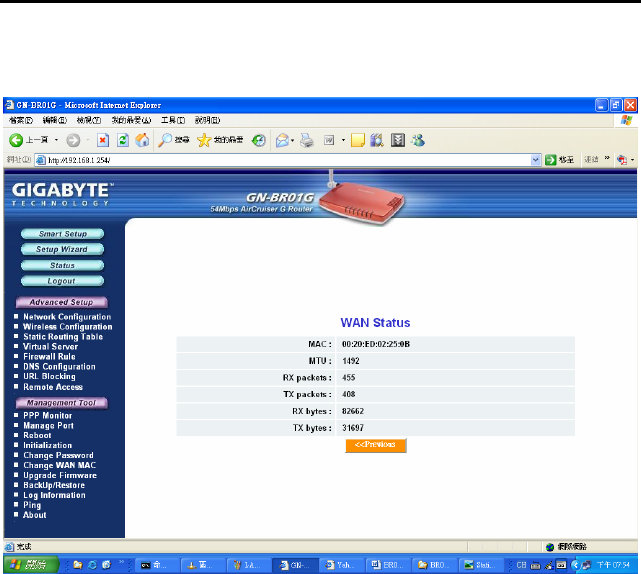
Task: Open Log Information link
Action: tap(54, 495)
